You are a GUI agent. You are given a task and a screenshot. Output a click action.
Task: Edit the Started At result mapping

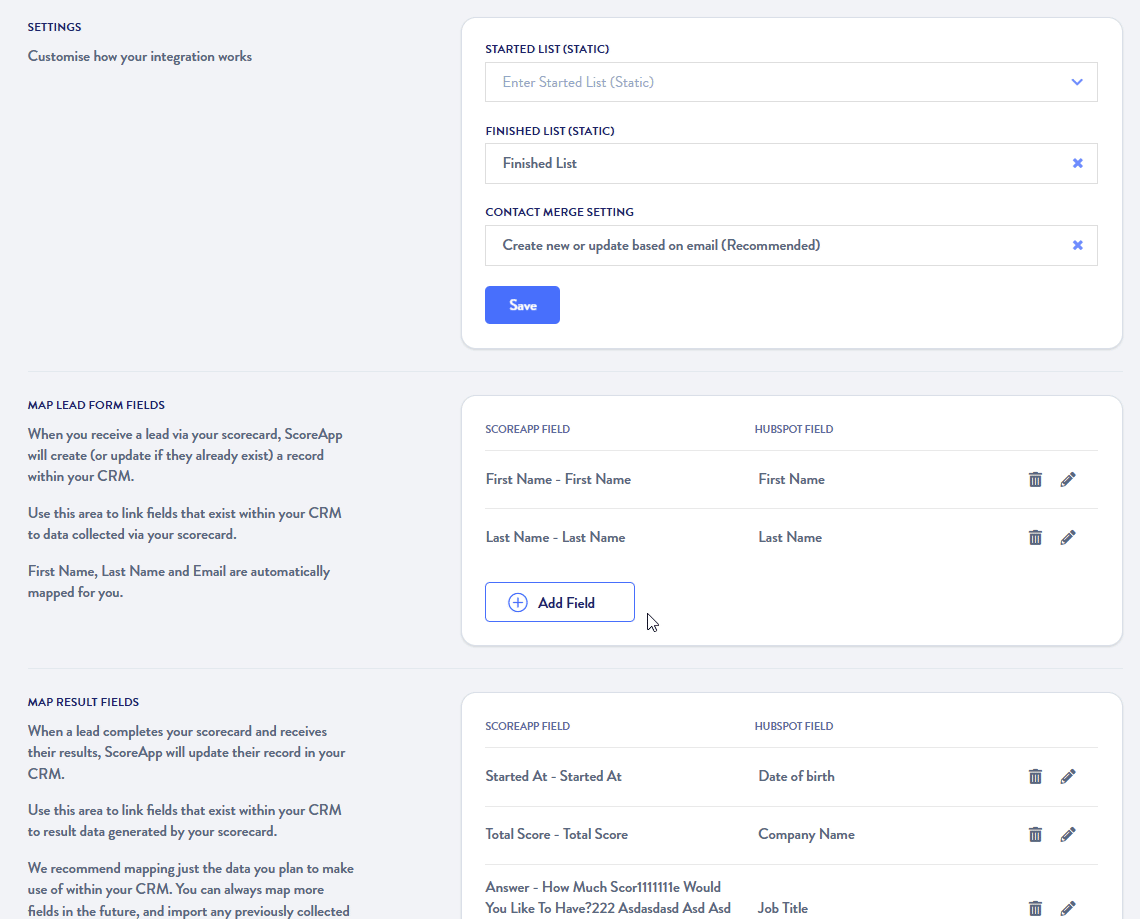point(1068,776)
